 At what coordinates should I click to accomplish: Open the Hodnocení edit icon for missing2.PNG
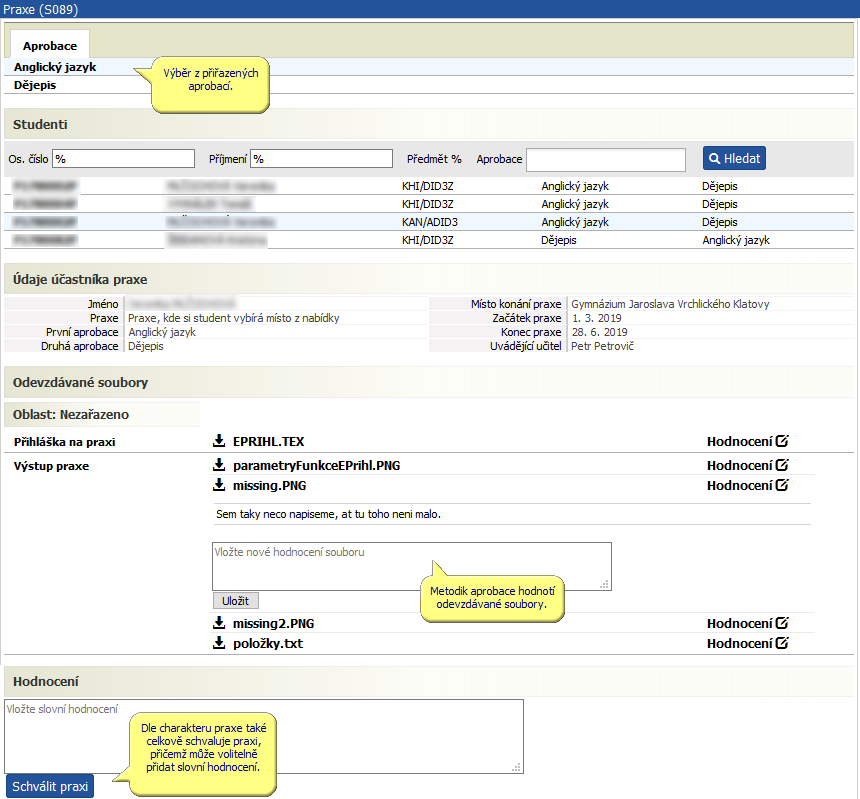click(x=782, y=623)
